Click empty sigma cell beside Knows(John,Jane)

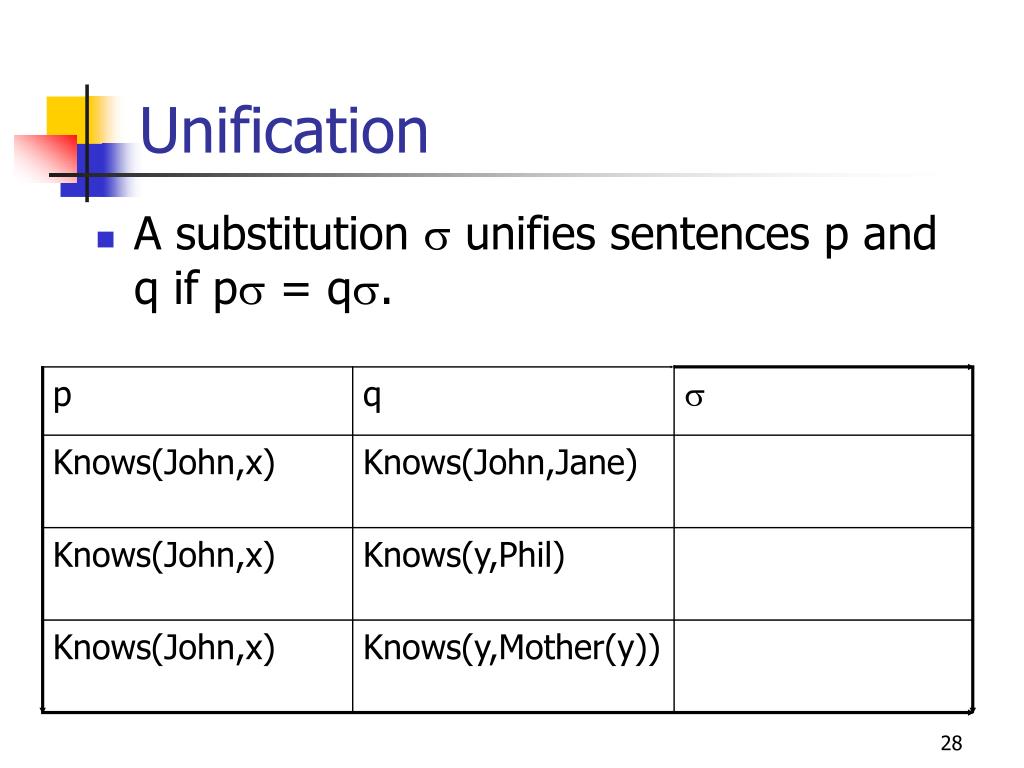823,481
